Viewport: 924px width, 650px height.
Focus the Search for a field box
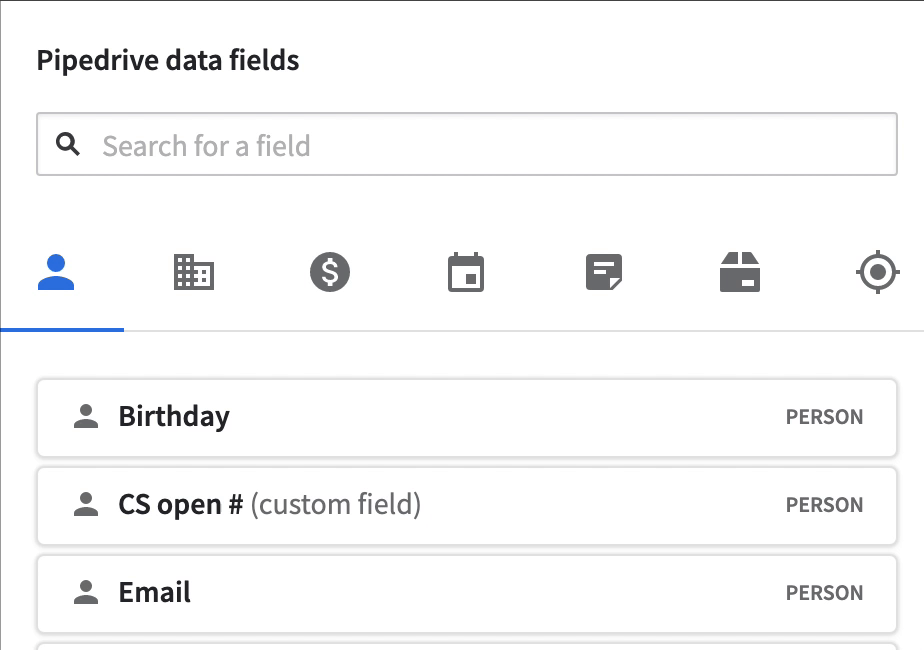[467, 144]
